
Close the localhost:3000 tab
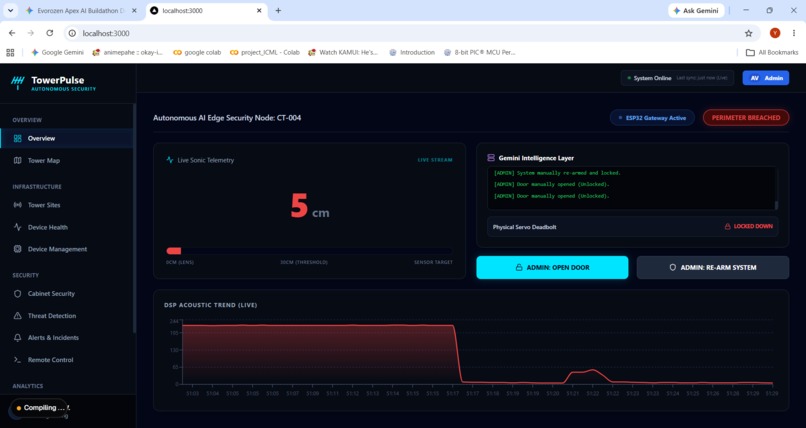[x=259, y=10]
